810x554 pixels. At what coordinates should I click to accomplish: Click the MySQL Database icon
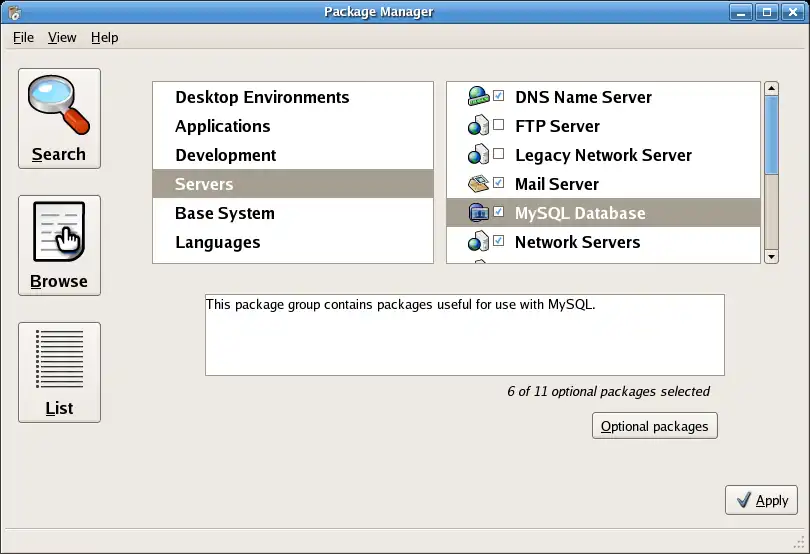pos(478,213)
